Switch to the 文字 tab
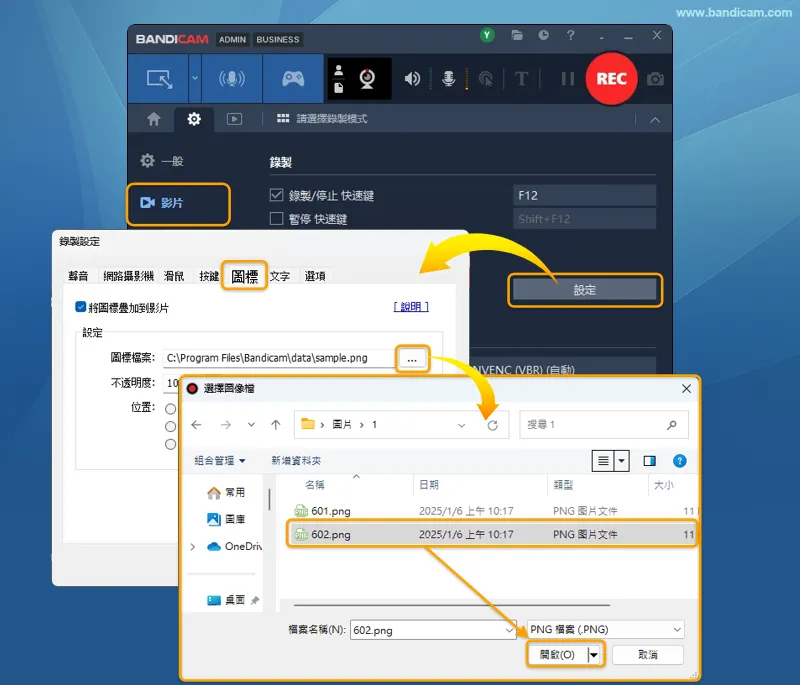Viewport: 800px width, 685px height. [280, 276]
